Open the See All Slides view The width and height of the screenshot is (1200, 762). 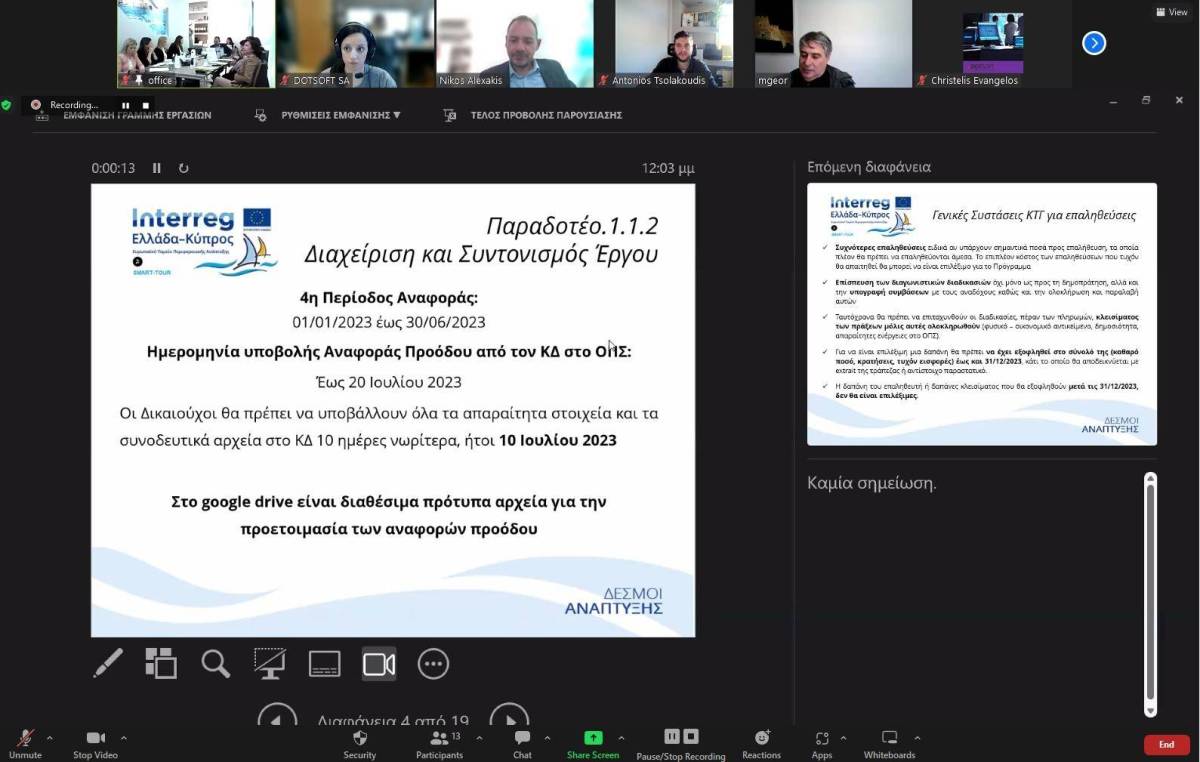(x=161, y=663)
